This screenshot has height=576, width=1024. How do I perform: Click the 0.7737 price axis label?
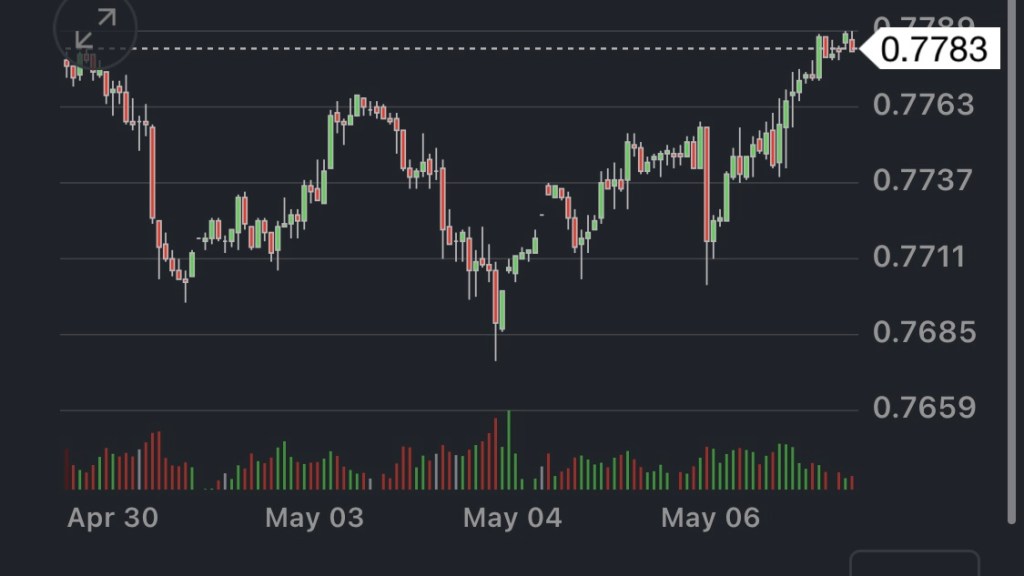923,181
